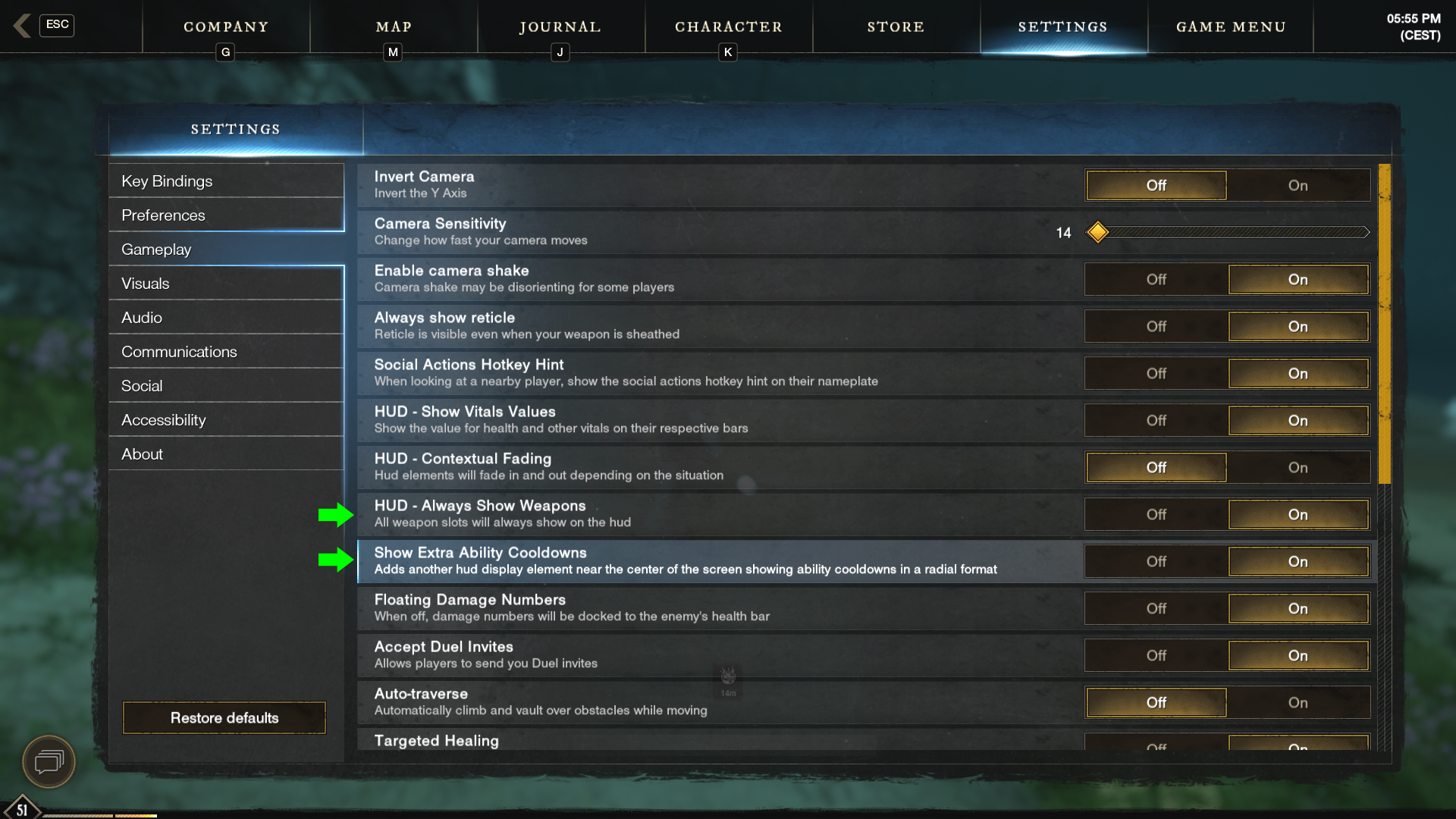The width and height of the screenshot is (1456, 819).
Task: Click the back arrow icon next to ESC
Action: pos(22,26)
